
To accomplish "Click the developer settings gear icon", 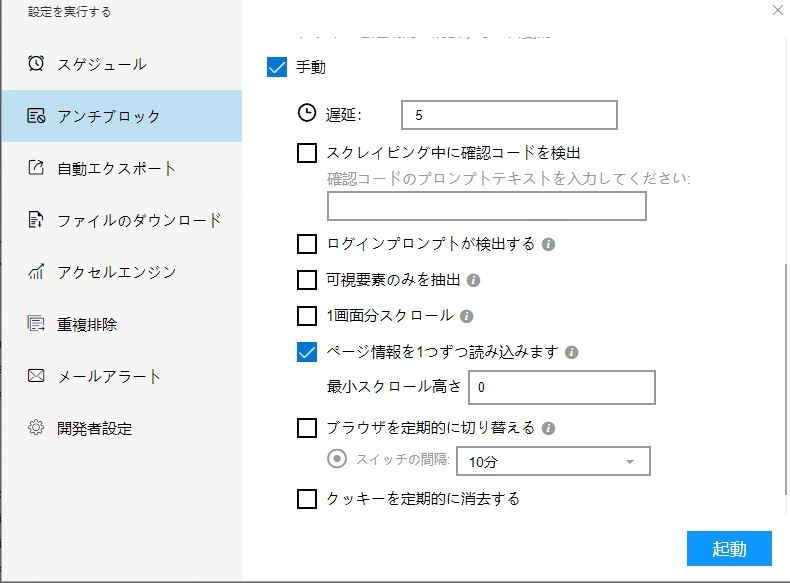I will 36,428.
